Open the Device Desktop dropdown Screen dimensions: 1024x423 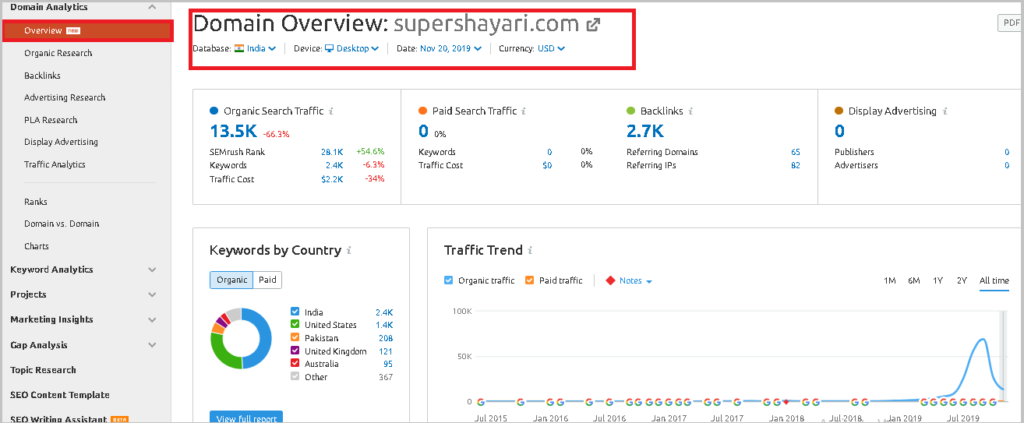352,48
